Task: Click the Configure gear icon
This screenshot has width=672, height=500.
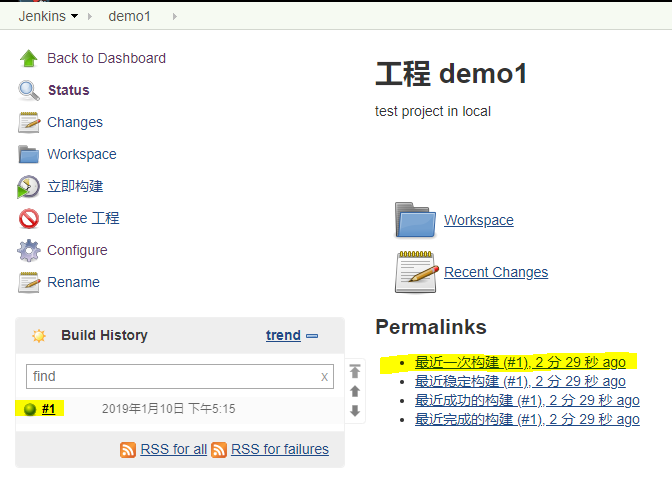Action: click(x=29, y=250)
